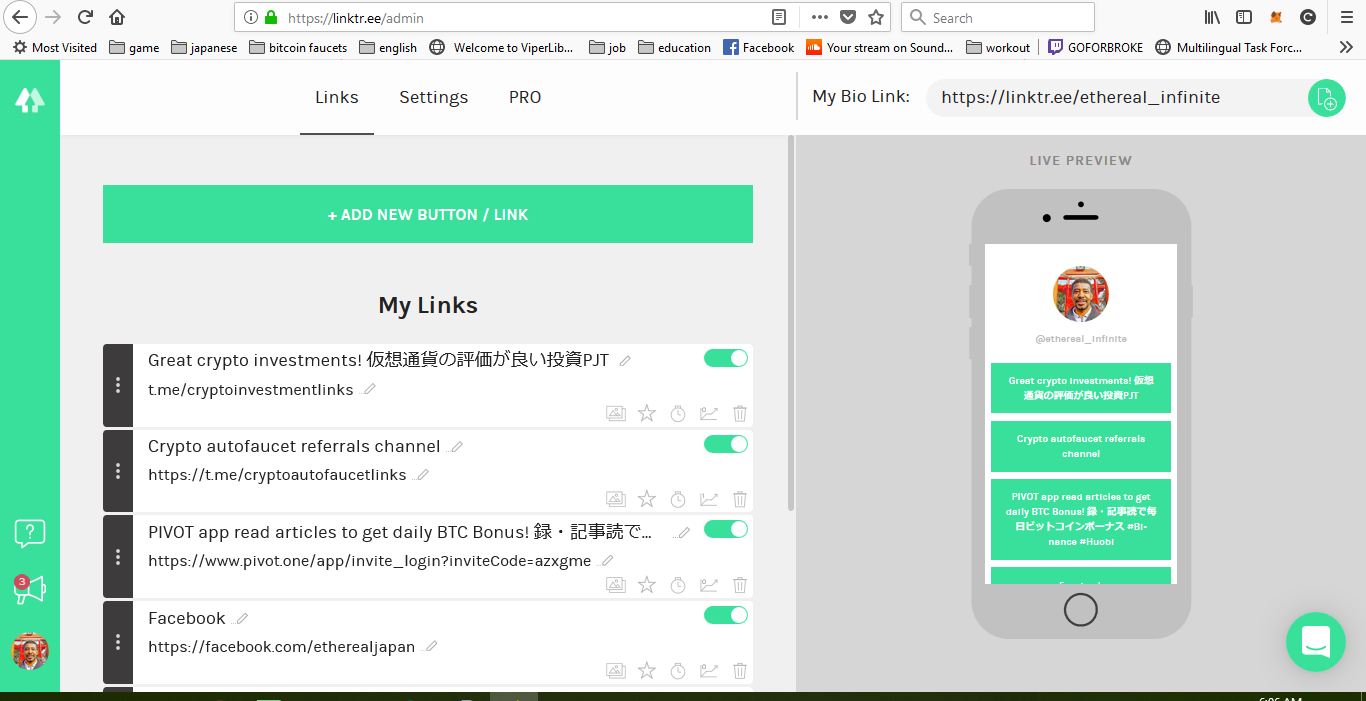This screenshot has width=1366, height=701.
Task: Click Add New Button / Link
Action: coord(428,214)
